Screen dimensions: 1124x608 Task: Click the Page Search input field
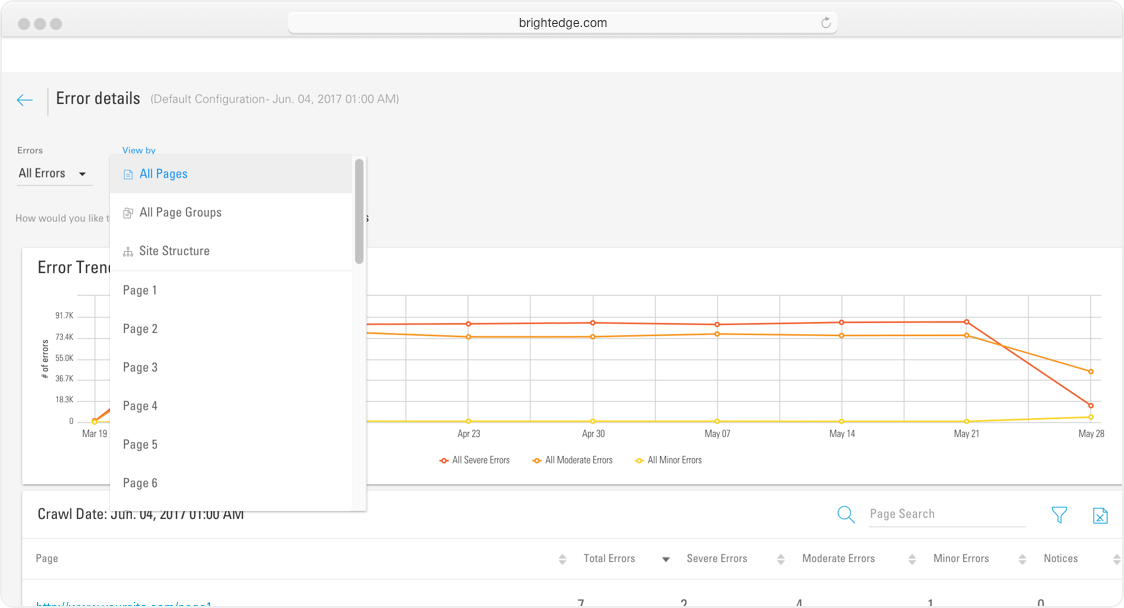[x=946, y=514]
